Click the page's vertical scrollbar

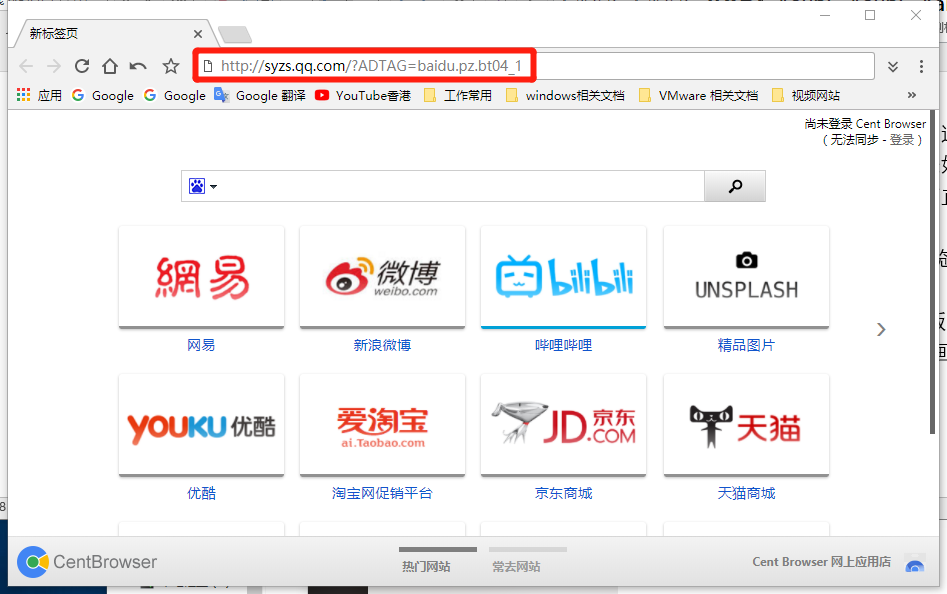pos(933,272)
